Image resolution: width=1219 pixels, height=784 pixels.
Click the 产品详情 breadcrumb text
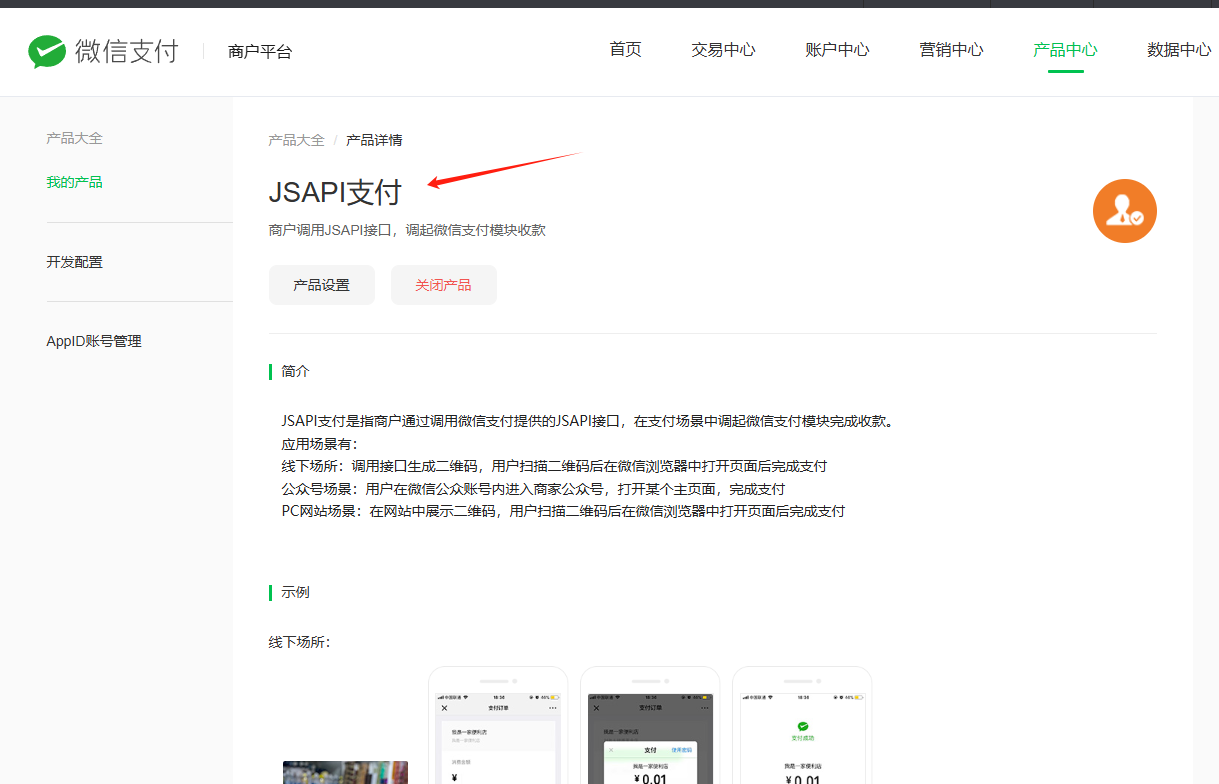point(374,140)
